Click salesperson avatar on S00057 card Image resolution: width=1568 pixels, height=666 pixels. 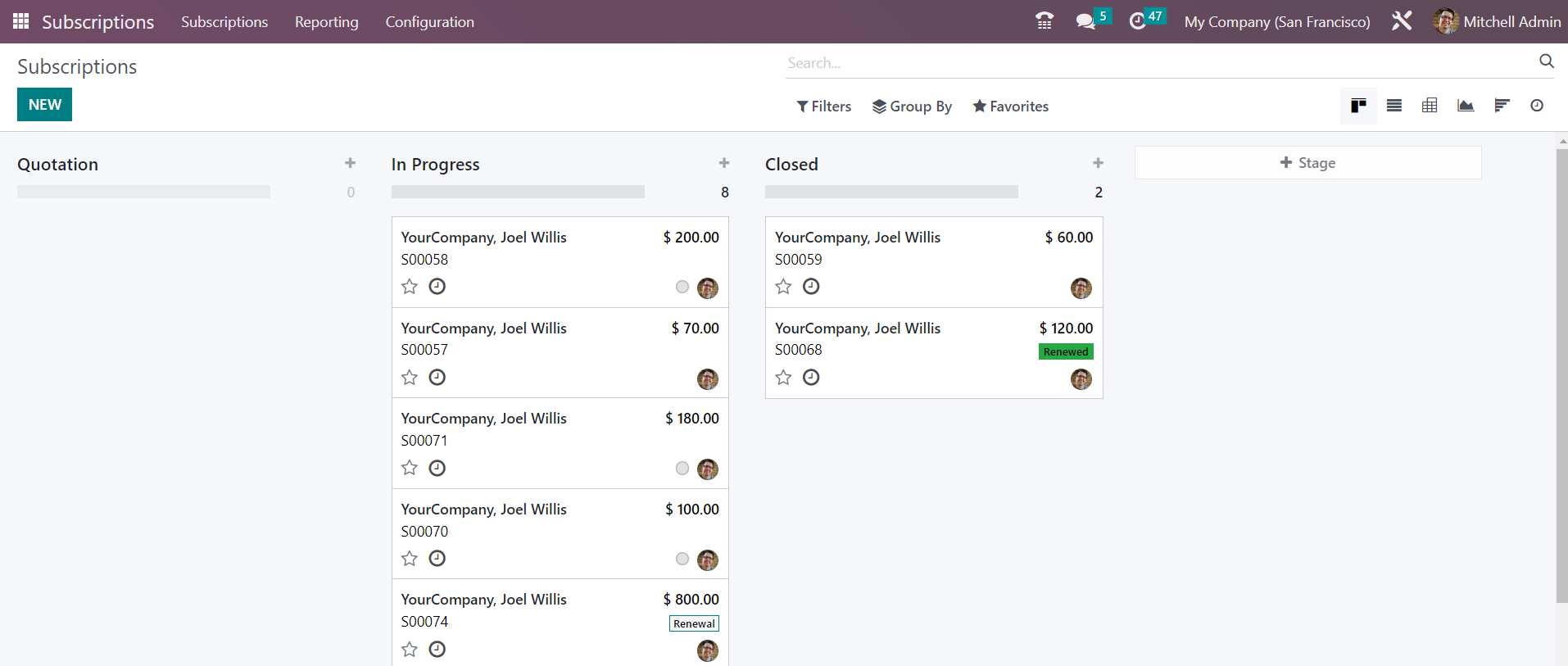click(708, 379)
